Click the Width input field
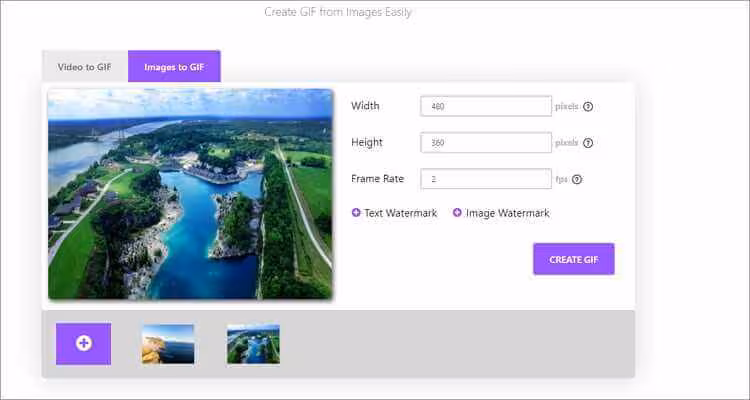The height and width of the screenshot is (400, 750). coord(486,106)
